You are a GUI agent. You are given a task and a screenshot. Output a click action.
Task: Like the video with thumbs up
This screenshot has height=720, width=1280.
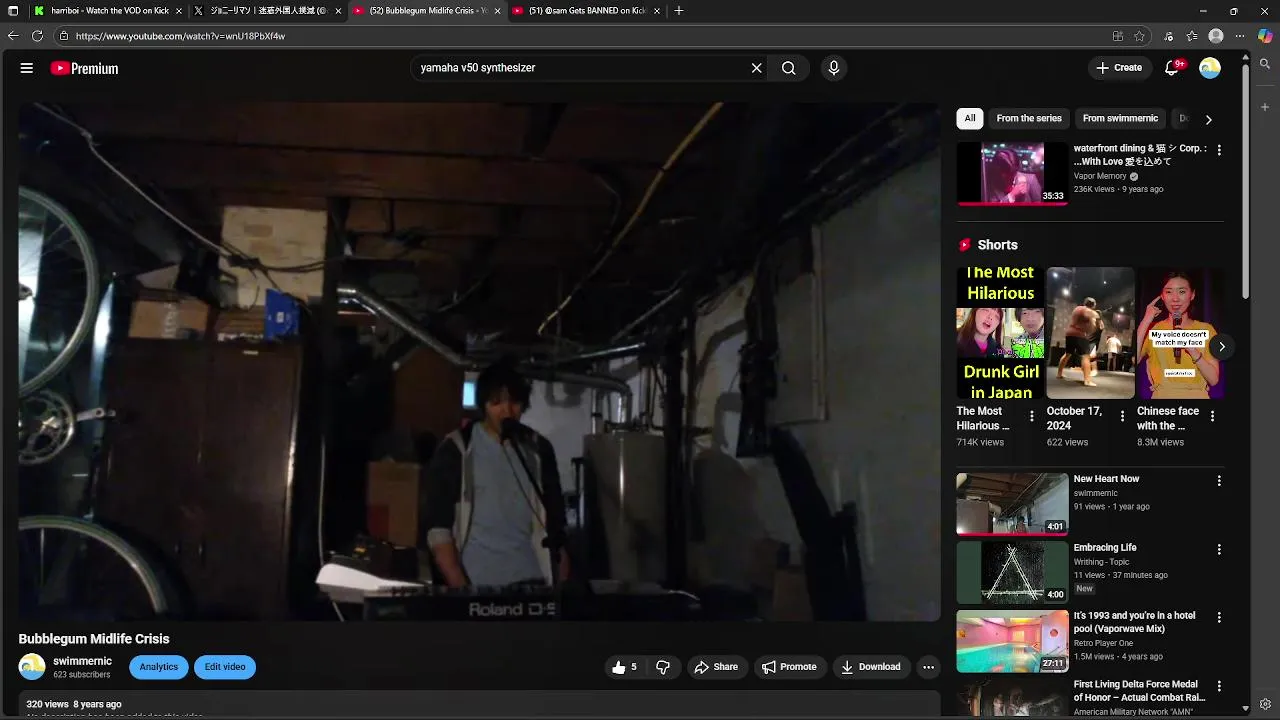click(625, 667)
